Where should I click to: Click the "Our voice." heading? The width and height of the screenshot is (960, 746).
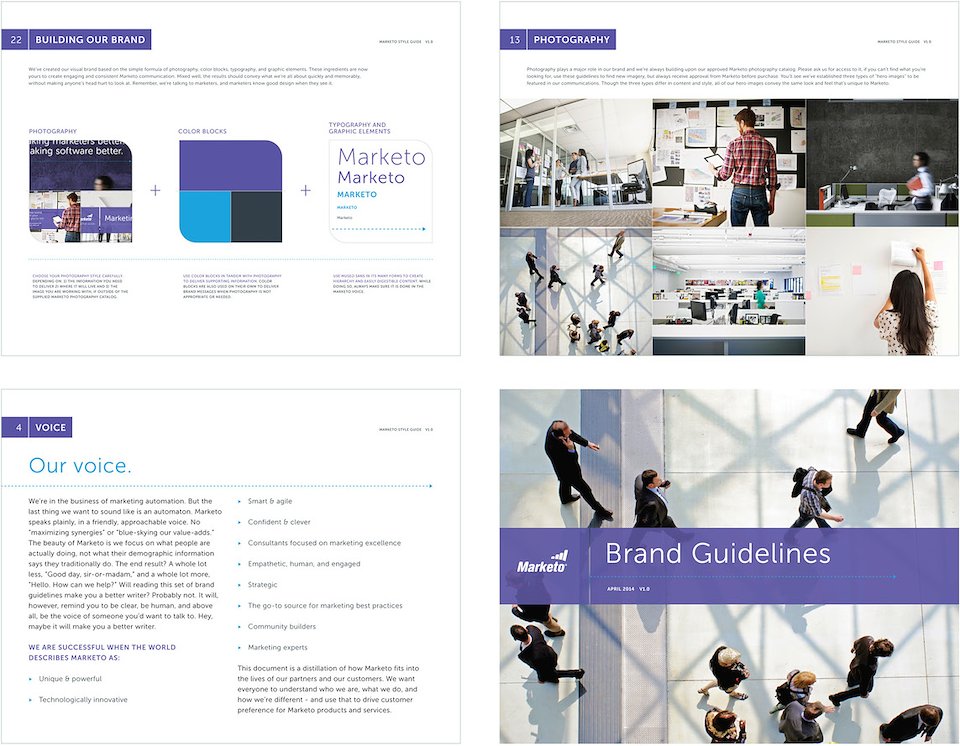click(80, 465)
